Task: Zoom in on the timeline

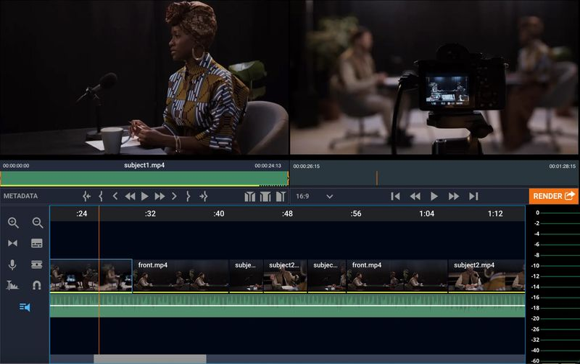Action: [13, 222]
